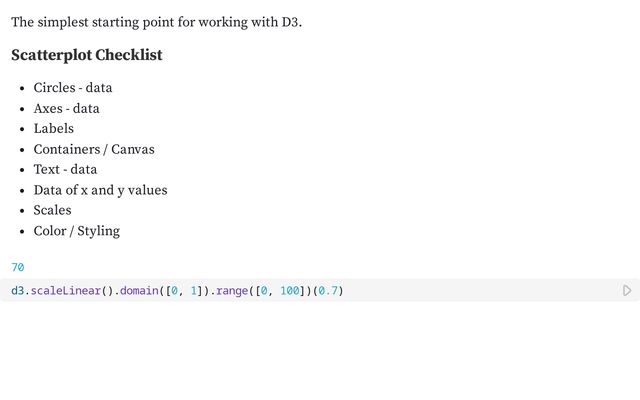640x400 pixels.
Task: Click the word 'D3' in the intro
Action: [290, 22]
